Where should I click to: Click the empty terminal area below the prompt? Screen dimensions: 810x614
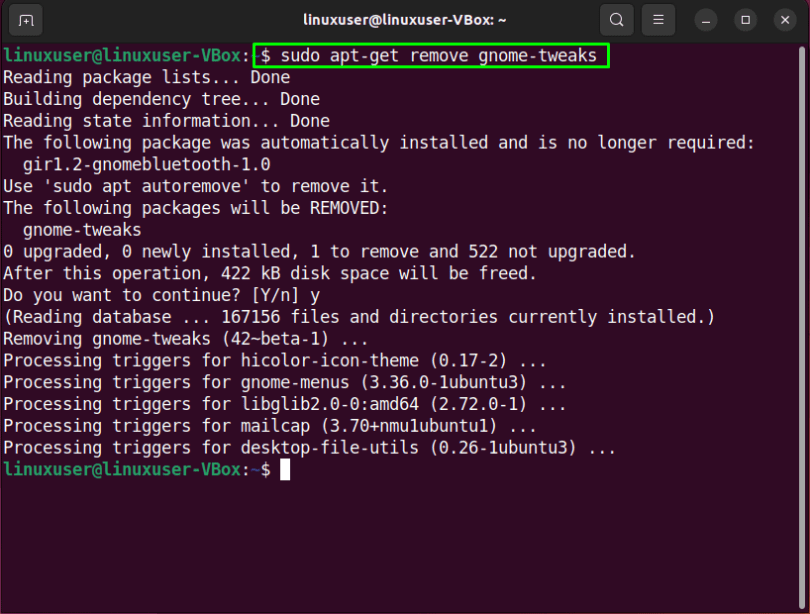click(400, 550)
